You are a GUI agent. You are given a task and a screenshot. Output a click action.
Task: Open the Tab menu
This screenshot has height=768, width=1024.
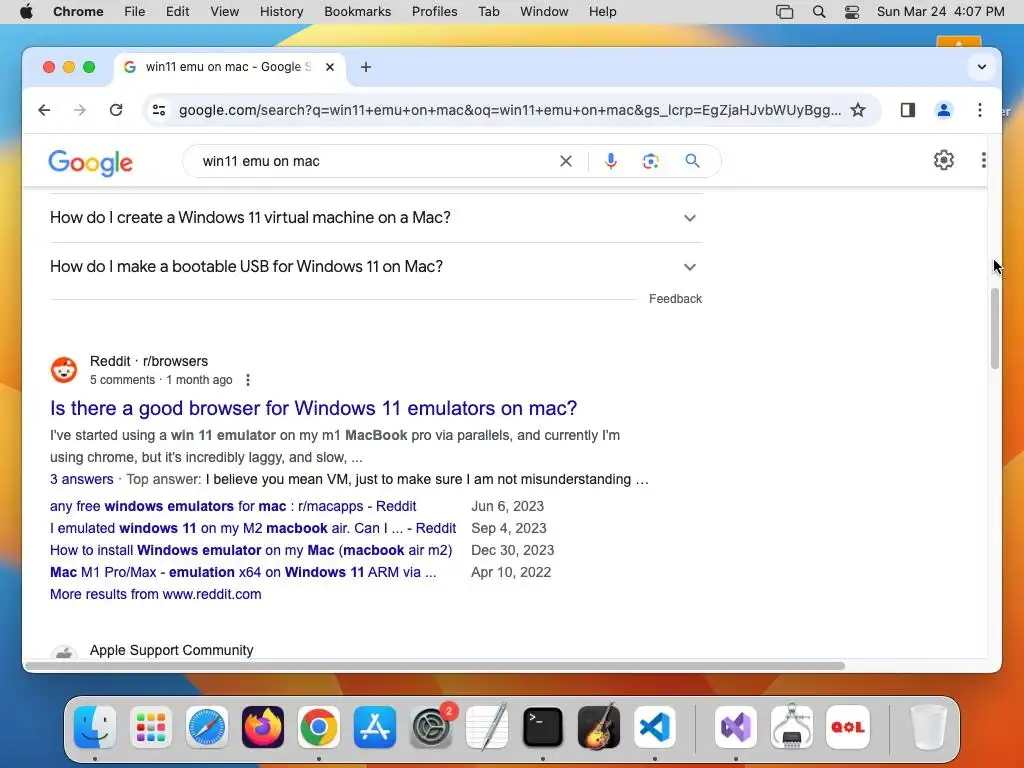(488, 12)
